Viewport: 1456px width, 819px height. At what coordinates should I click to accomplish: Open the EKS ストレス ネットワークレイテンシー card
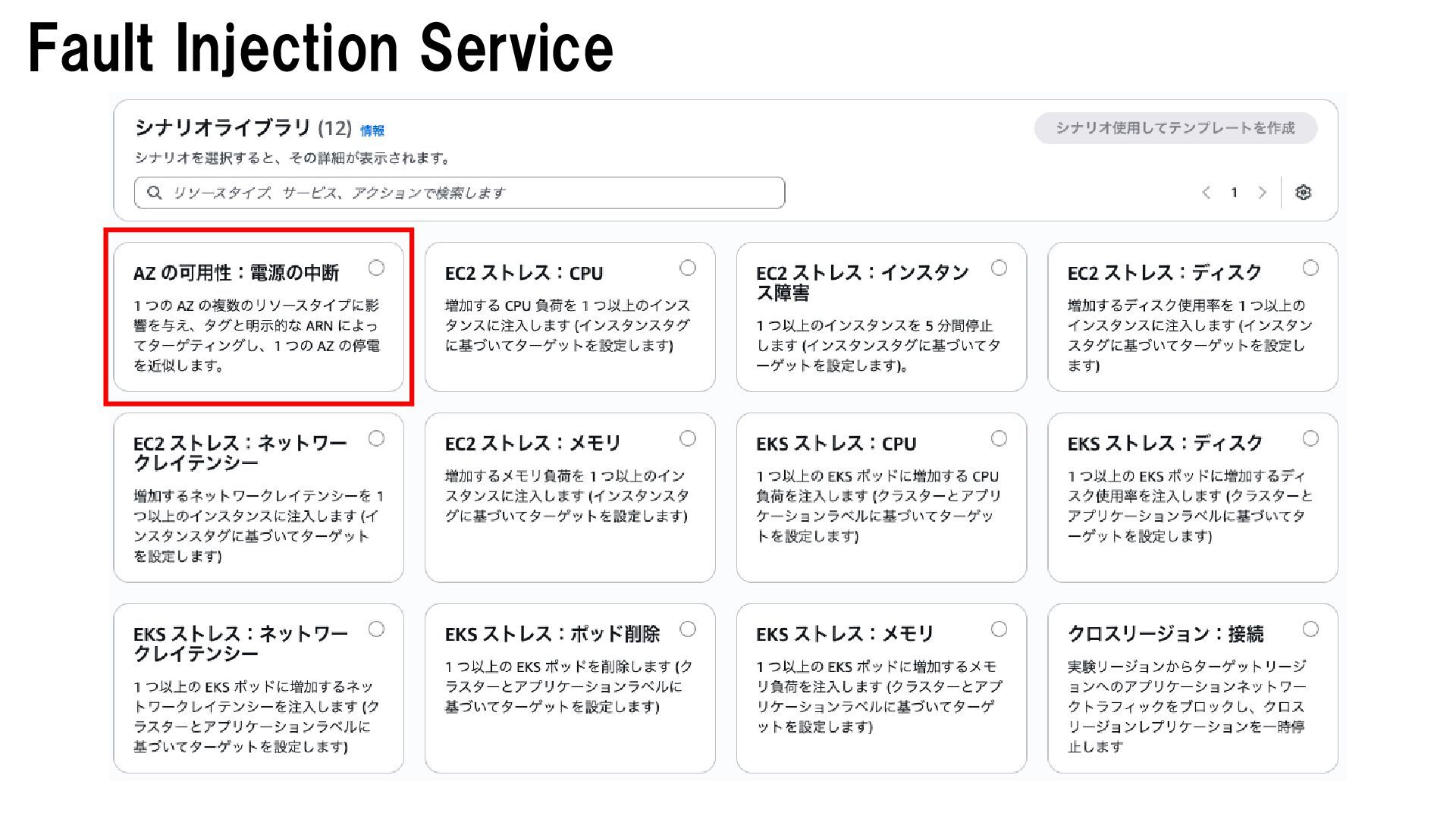[x=258, y=688]
